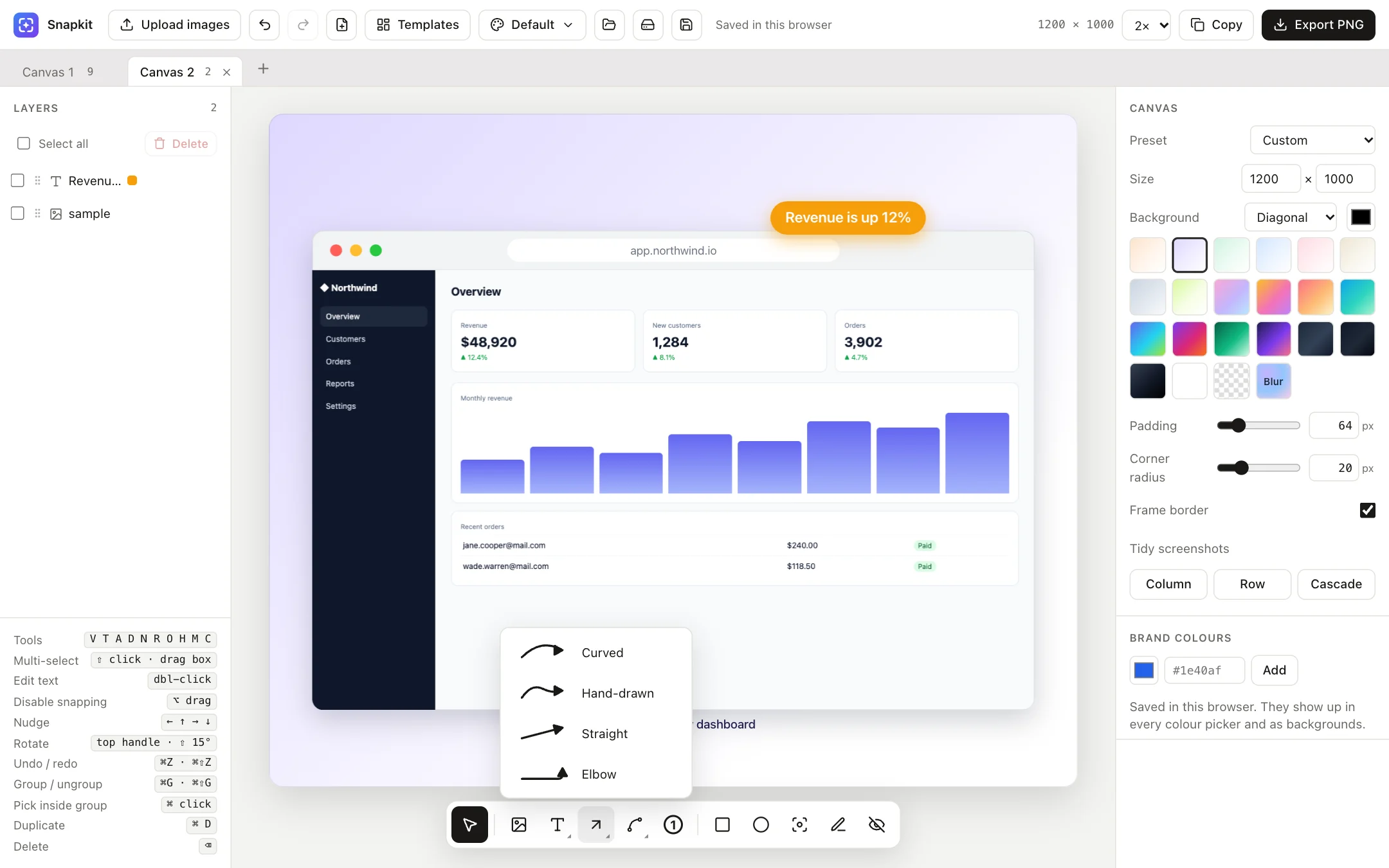
Task: Adjust the Padding slider
Action: click(1258, 425)
